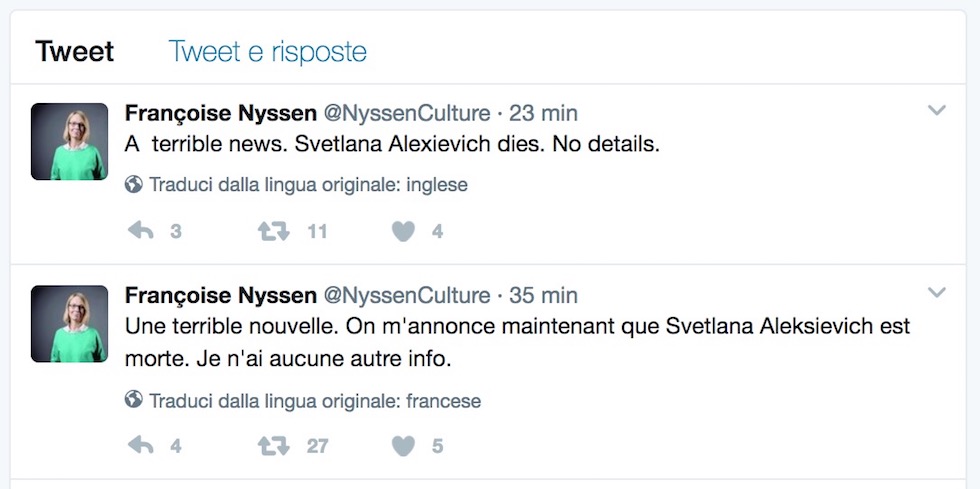Like the French 'terrible nouvelle' tweet
This screenshot has height=489, width=980.
coord(402,446)
